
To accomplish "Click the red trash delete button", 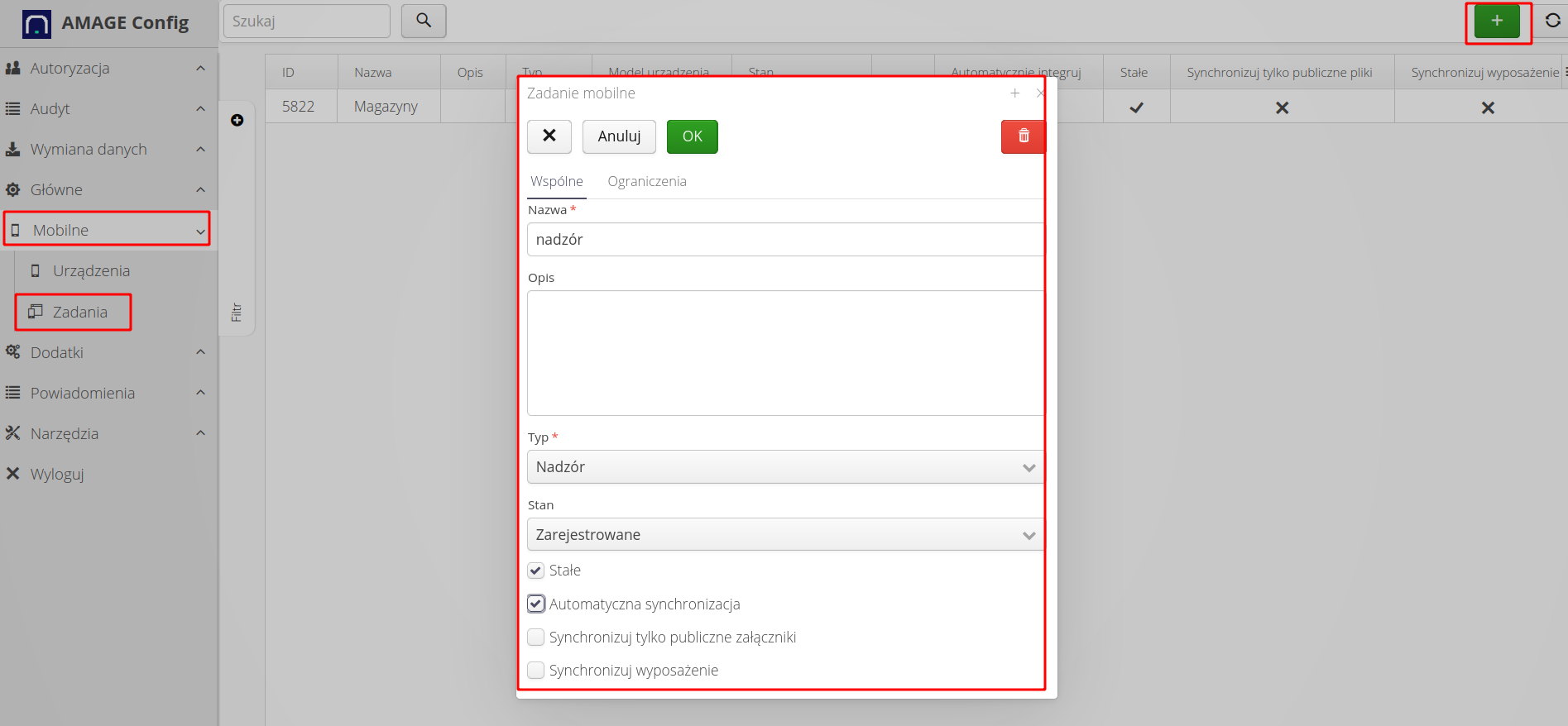I will (x=1023, y=136).
